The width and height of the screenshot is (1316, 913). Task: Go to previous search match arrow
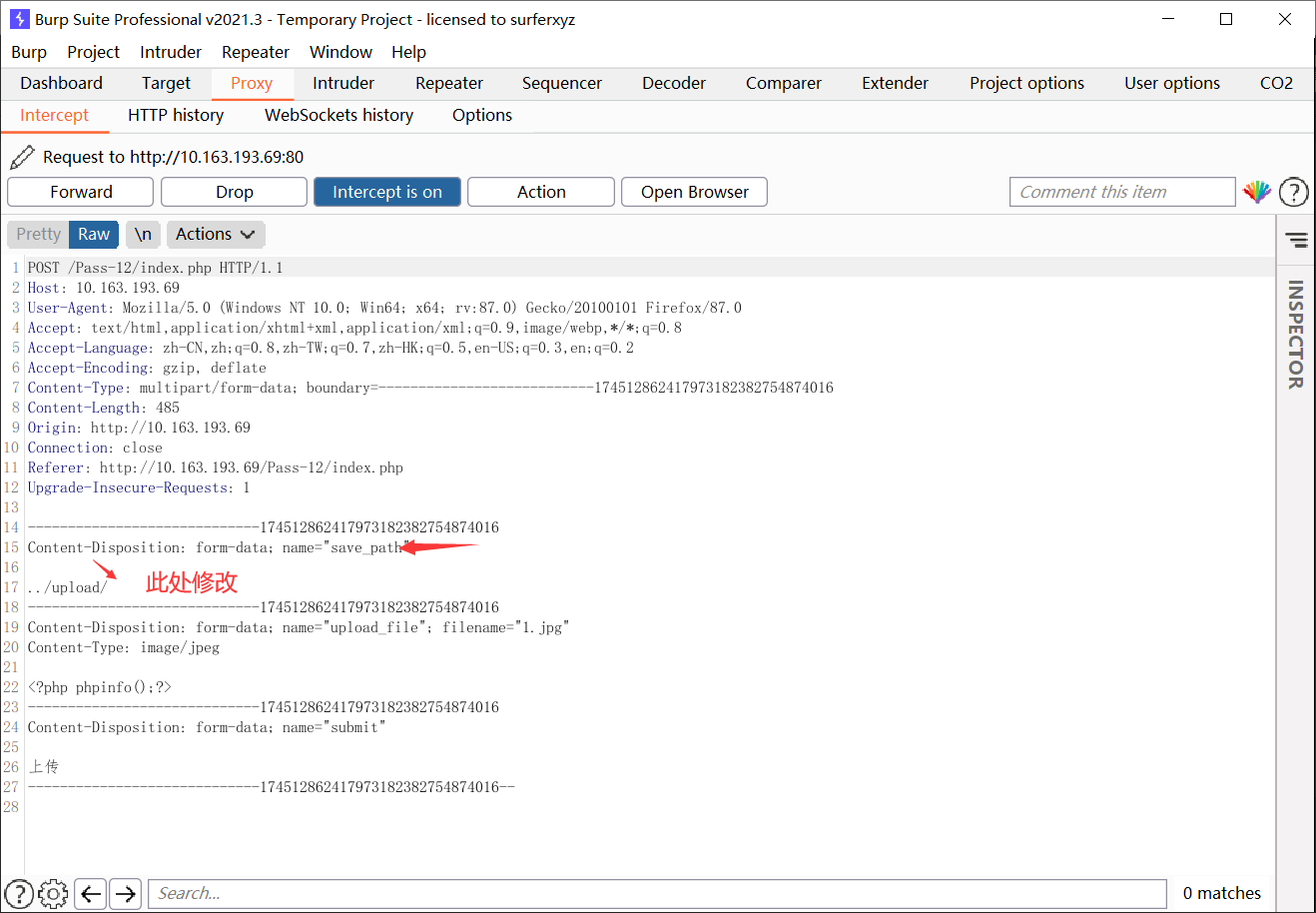[x=91, y=893]
